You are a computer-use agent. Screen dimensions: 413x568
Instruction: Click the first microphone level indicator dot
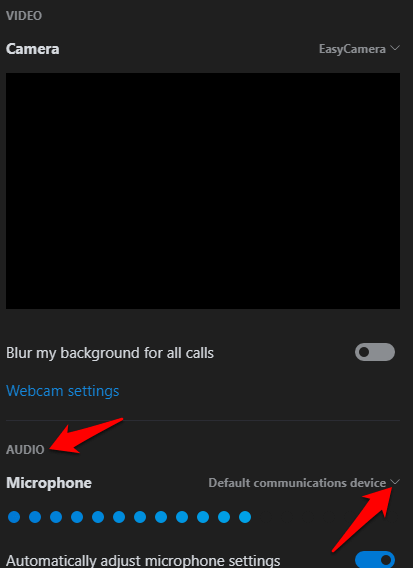pos(14,517)
